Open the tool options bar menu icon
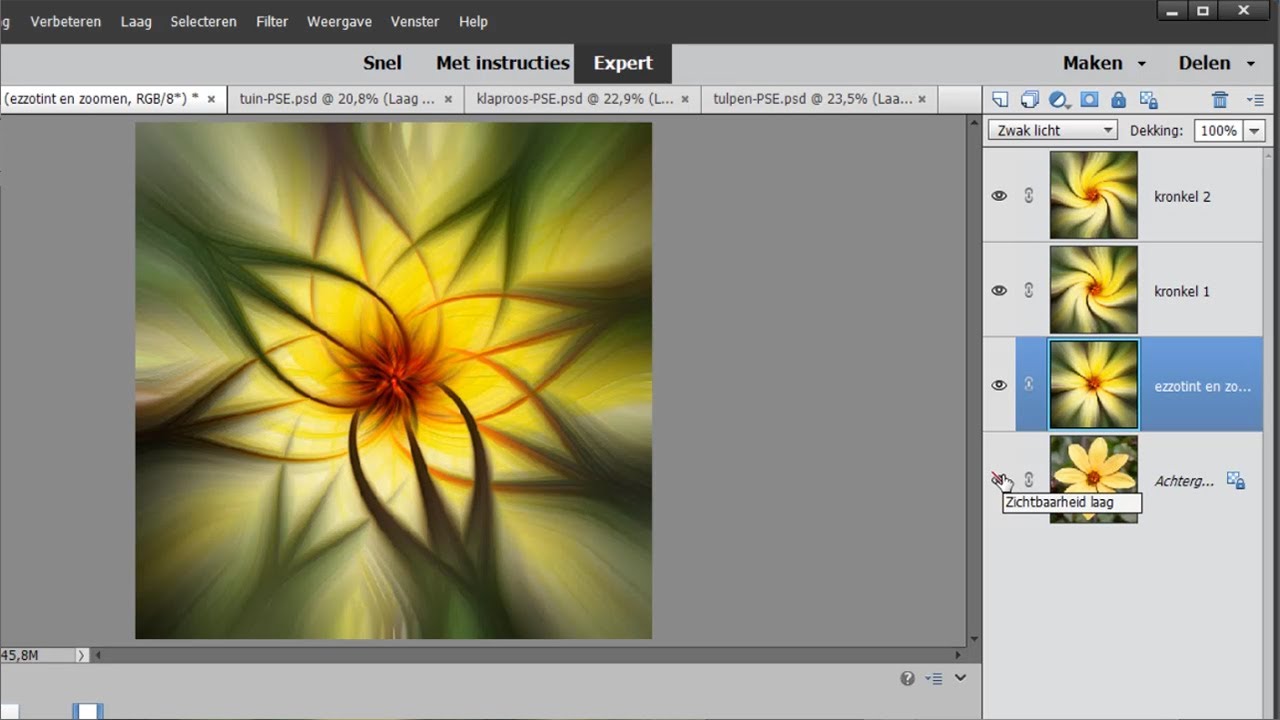This screenshot has width=1280, height=720. (934, 678)
